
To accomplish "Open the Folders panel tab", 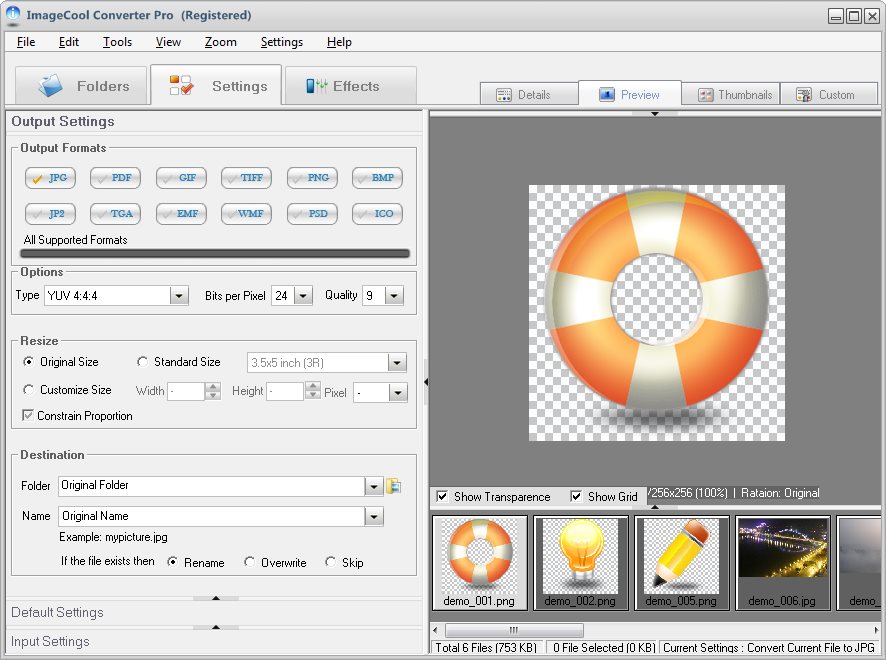I will click(x=81, y=86).
